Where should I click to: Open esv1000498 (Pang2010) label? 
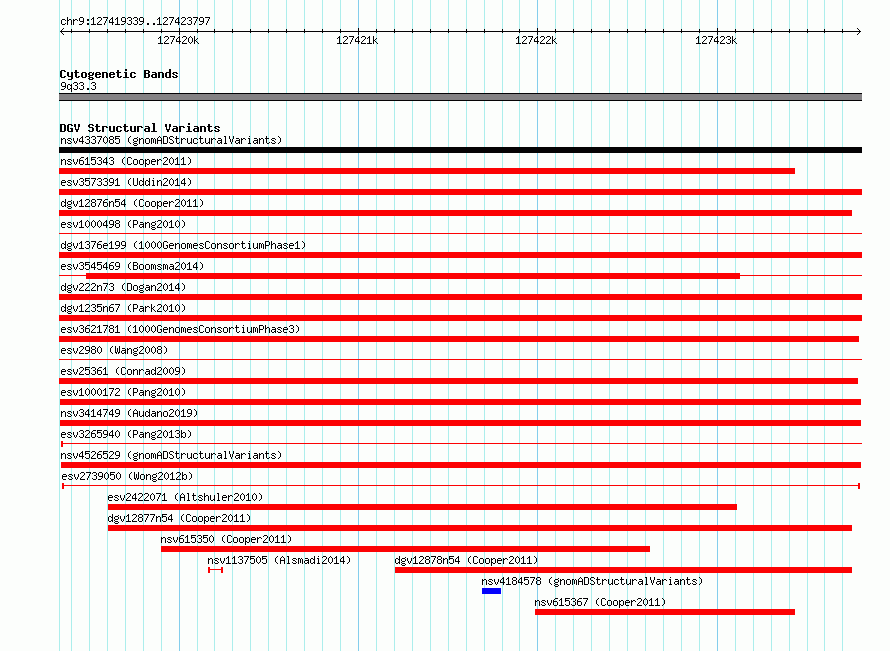coord(123,224)
